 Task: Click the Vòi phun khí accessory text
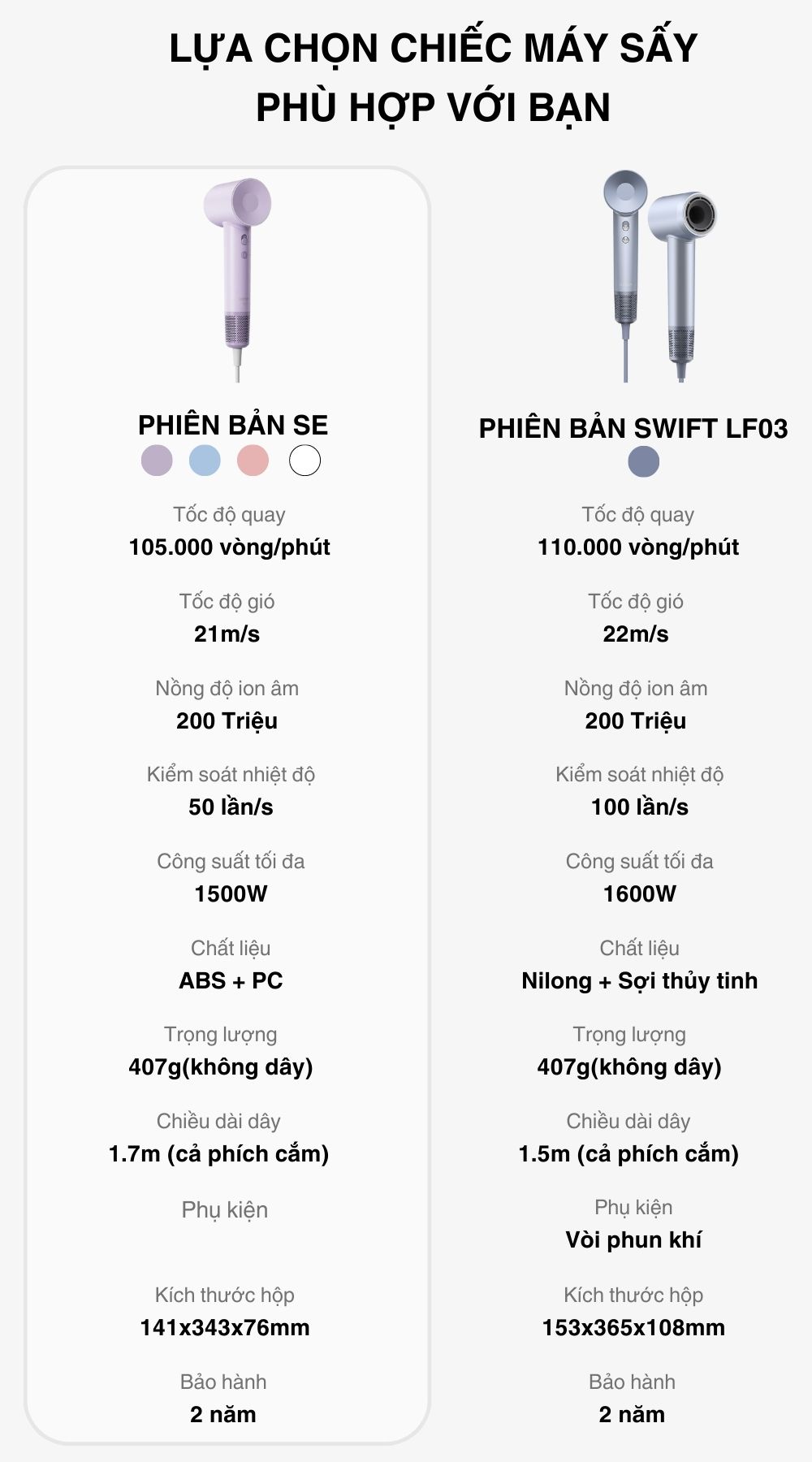(x=633, y=1239)
